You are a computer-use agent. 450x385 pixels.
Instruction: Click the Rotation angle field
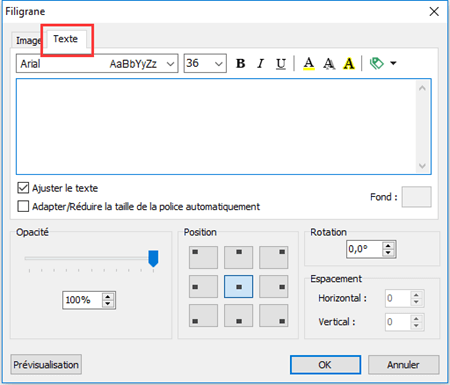tap(364, 249)
